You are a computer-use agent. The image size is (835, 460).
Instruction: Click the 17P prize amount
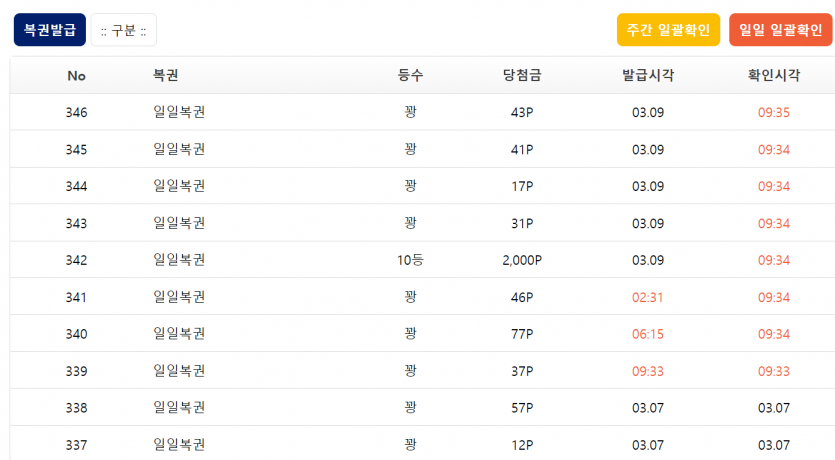point(522,186)
